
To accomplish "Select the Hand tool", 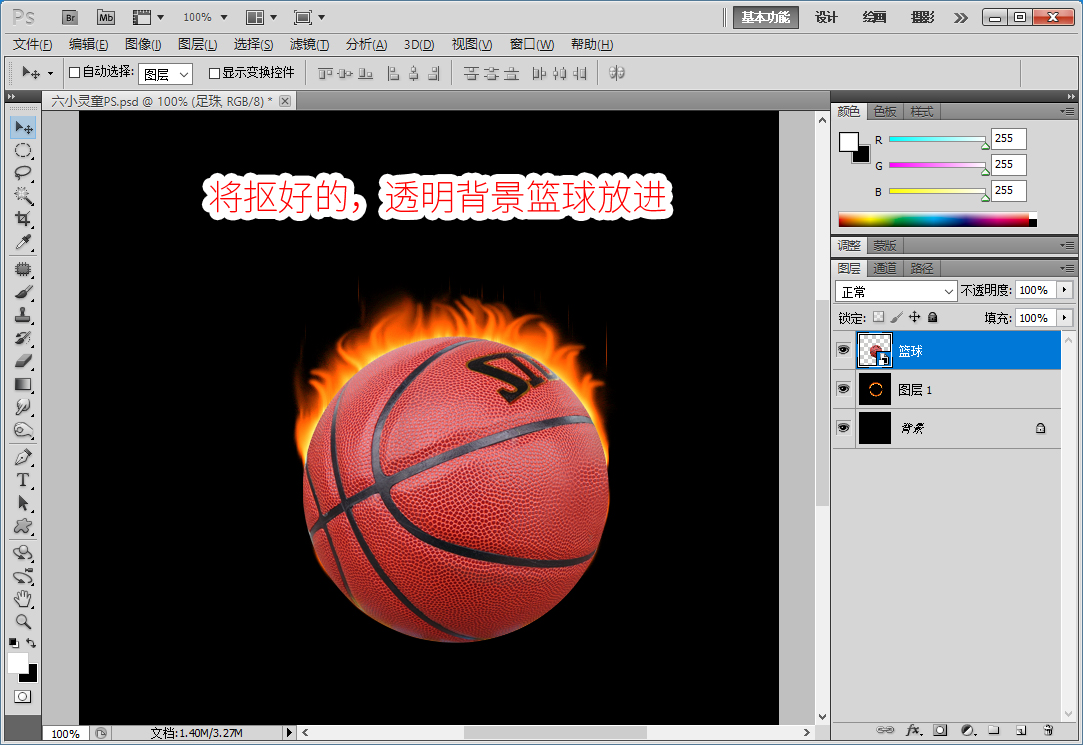I will pos(23,598).
